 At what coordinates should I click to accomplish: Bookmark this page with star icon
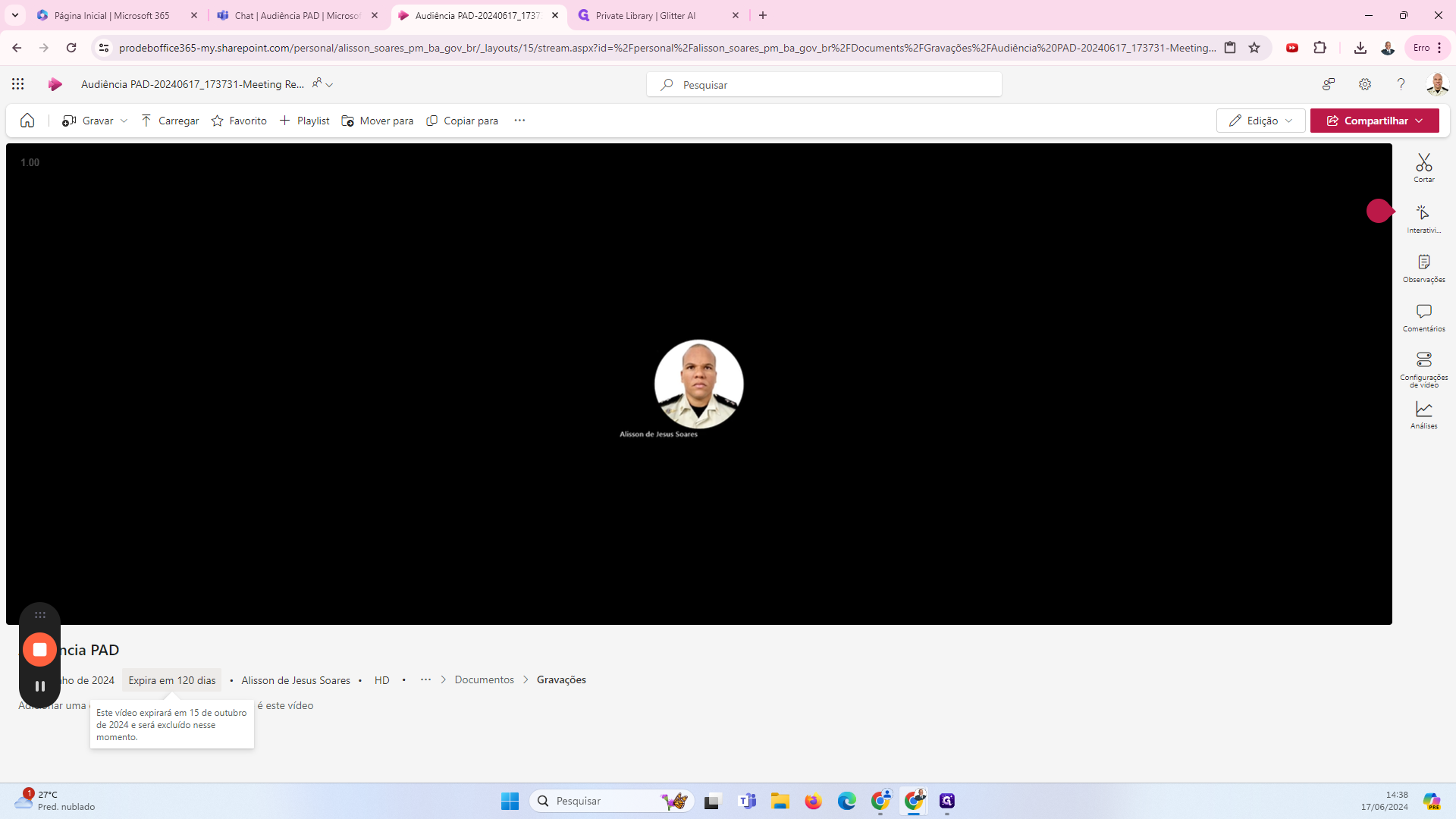(x=1254, y=48)
